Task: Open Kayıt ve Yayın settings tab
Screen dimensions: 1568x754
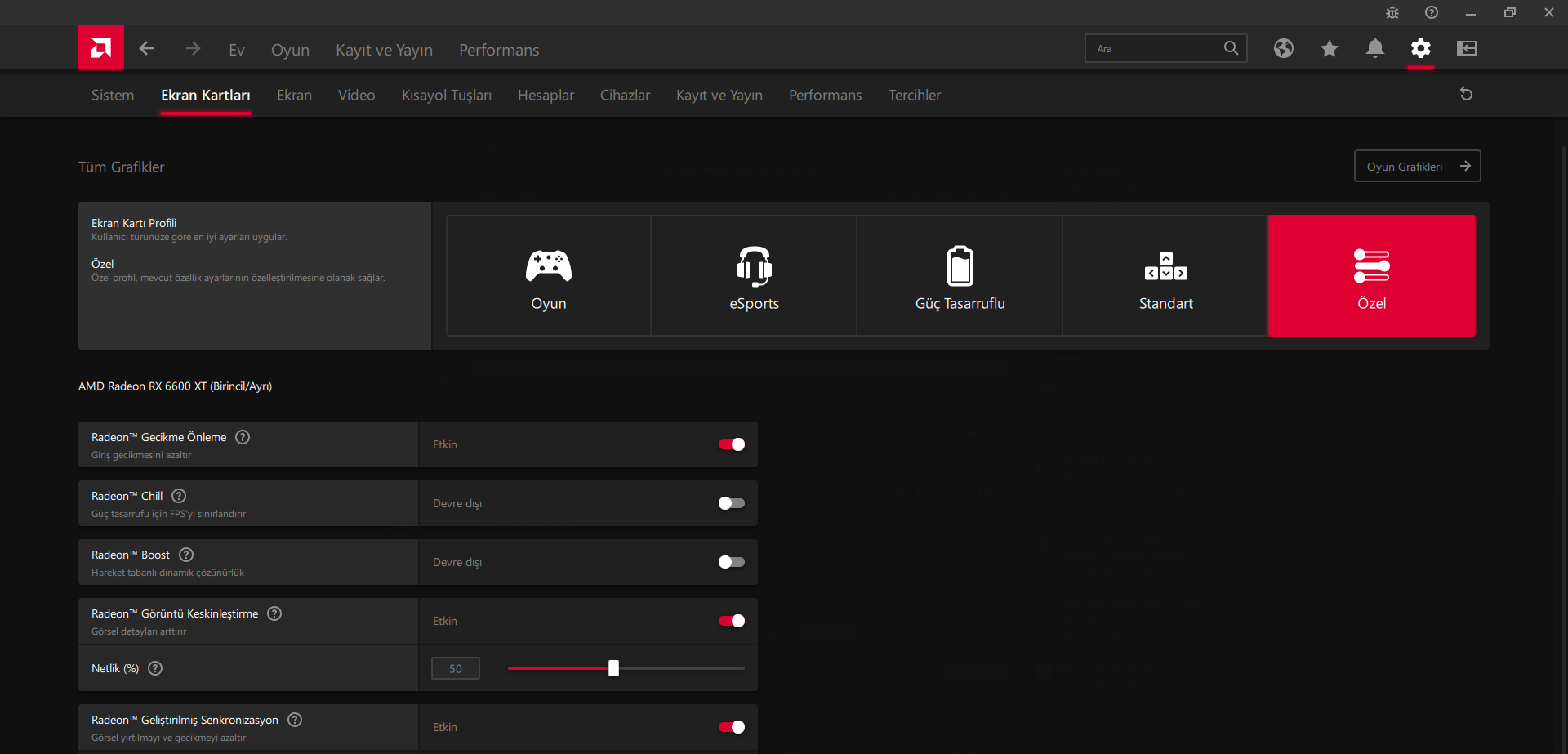Action: [719, 95]
